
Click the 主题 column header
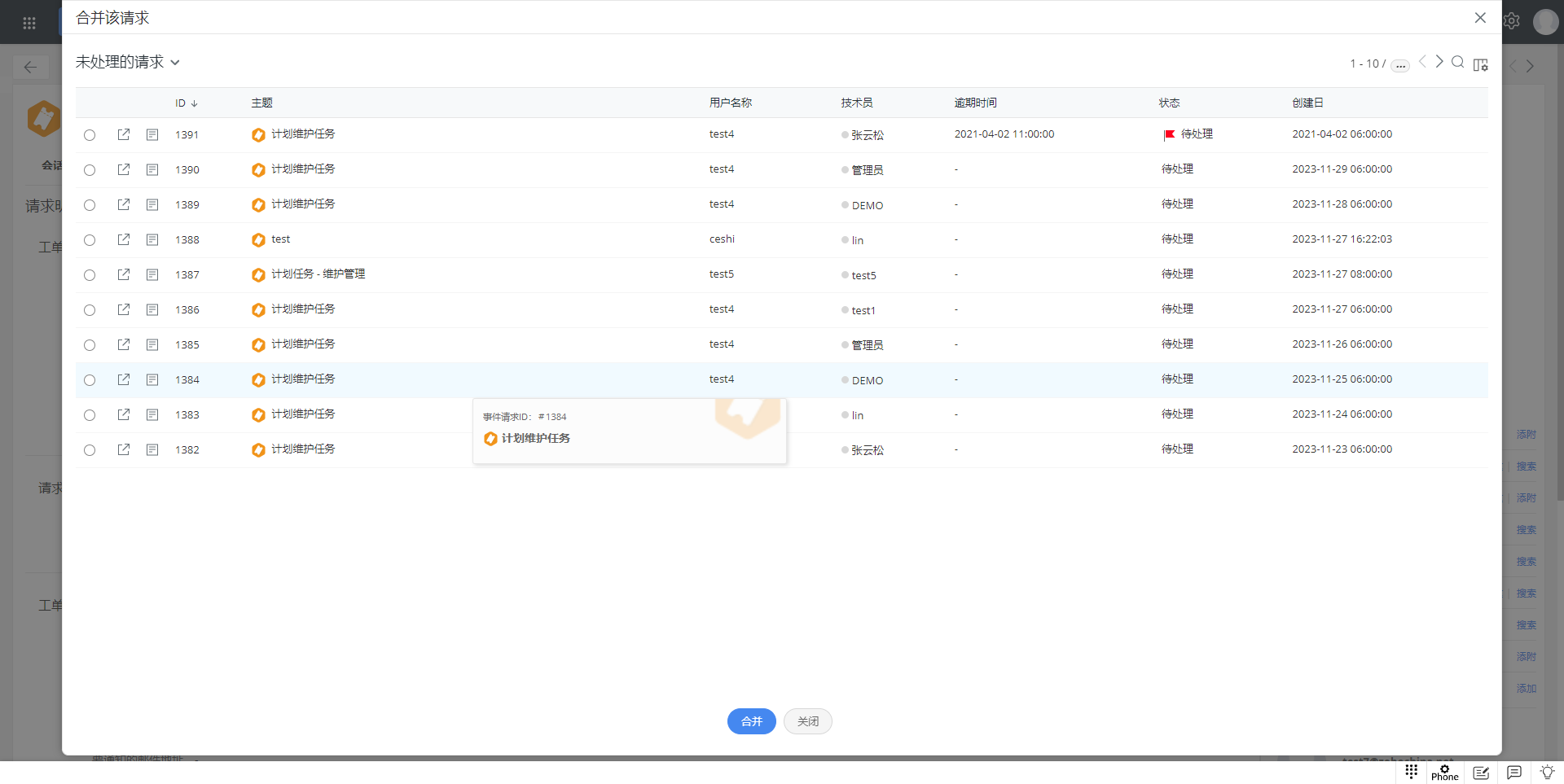(x=261, y=103)
